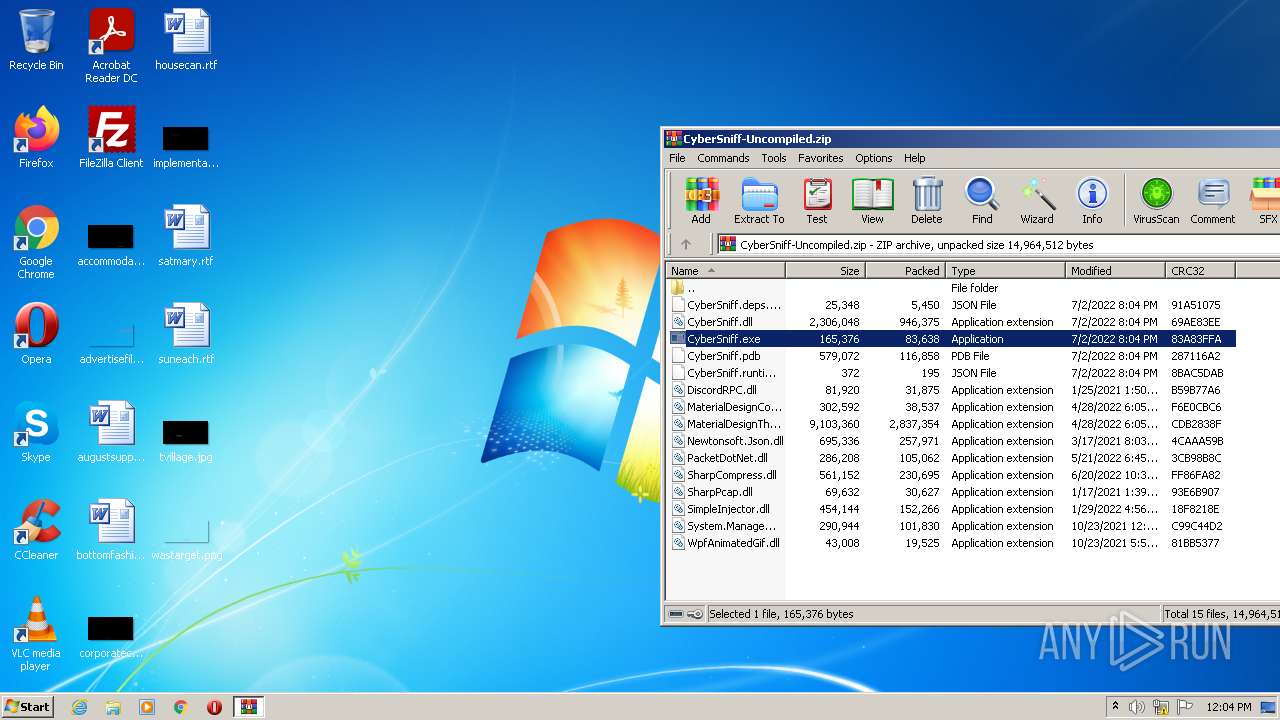Open Skype desktop shortcut
This screenshot has width=1280, height=720.
36,432
